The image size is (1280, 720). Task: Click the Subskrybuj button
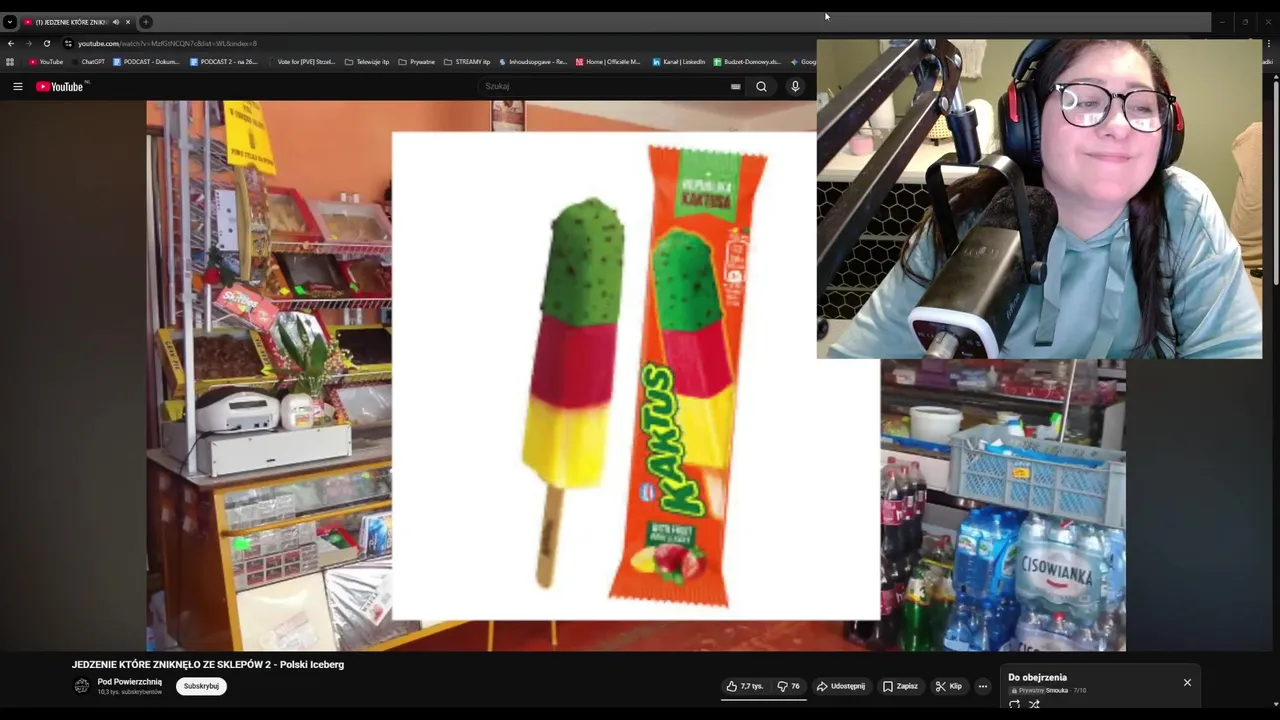(x=201, y=686)
